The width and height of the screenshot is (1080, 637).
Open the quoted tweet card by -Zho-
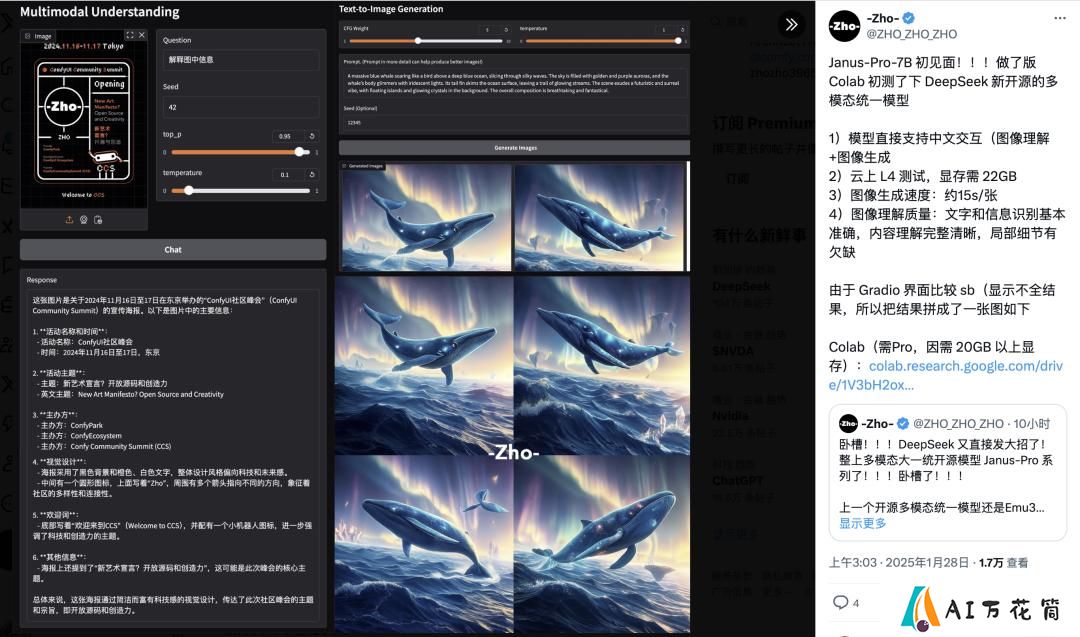pyautogui.click(x=948, y=472)
